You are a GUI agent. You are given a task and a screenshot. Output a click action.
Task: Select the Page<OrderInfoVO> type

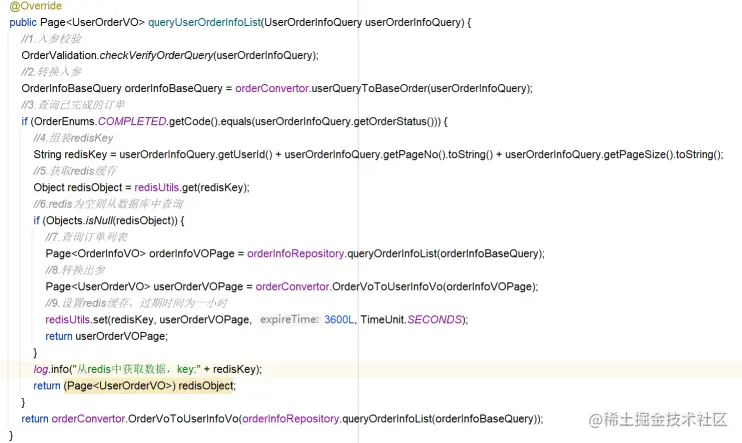coord(96,254)
